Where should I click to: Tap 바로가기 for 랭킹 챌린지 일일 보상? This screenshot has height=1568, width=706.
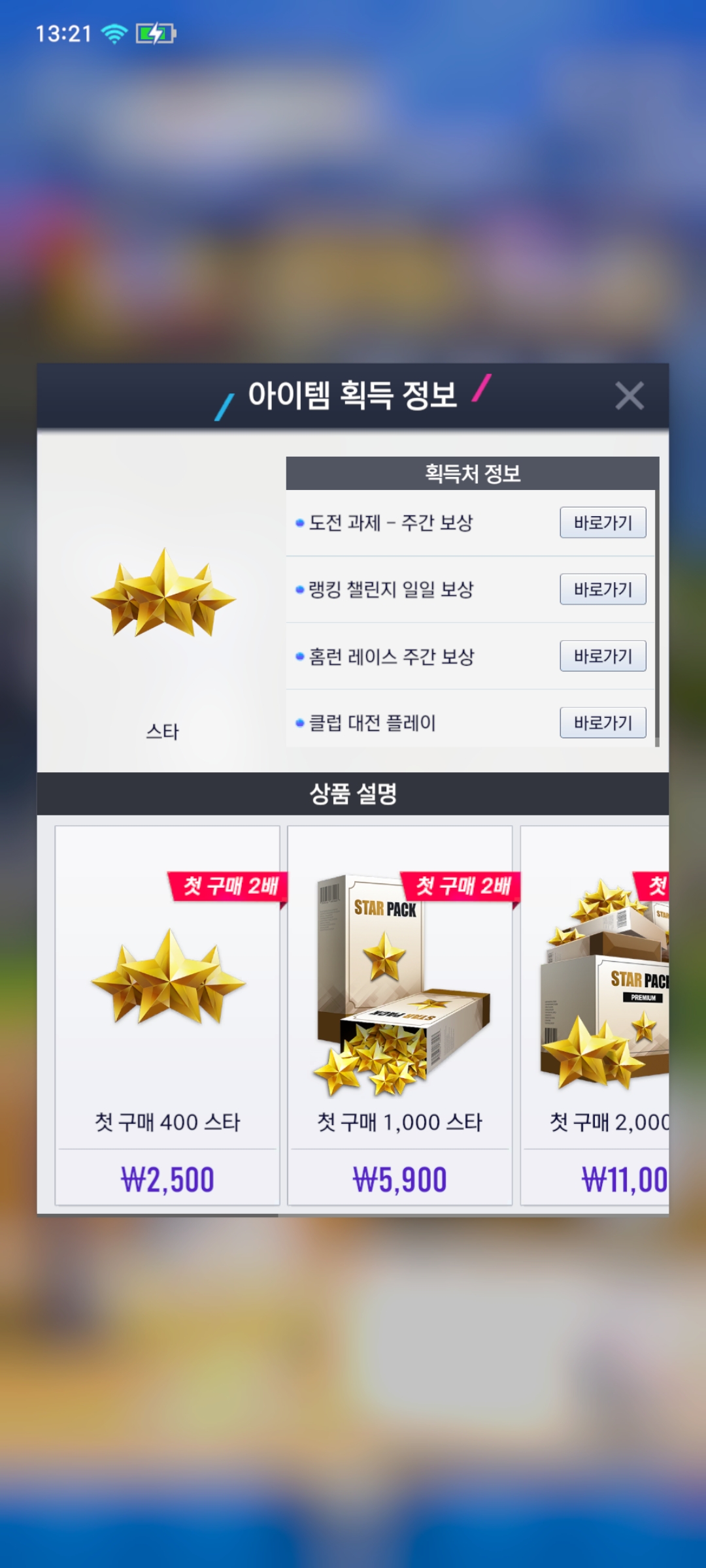click(603, 589)
